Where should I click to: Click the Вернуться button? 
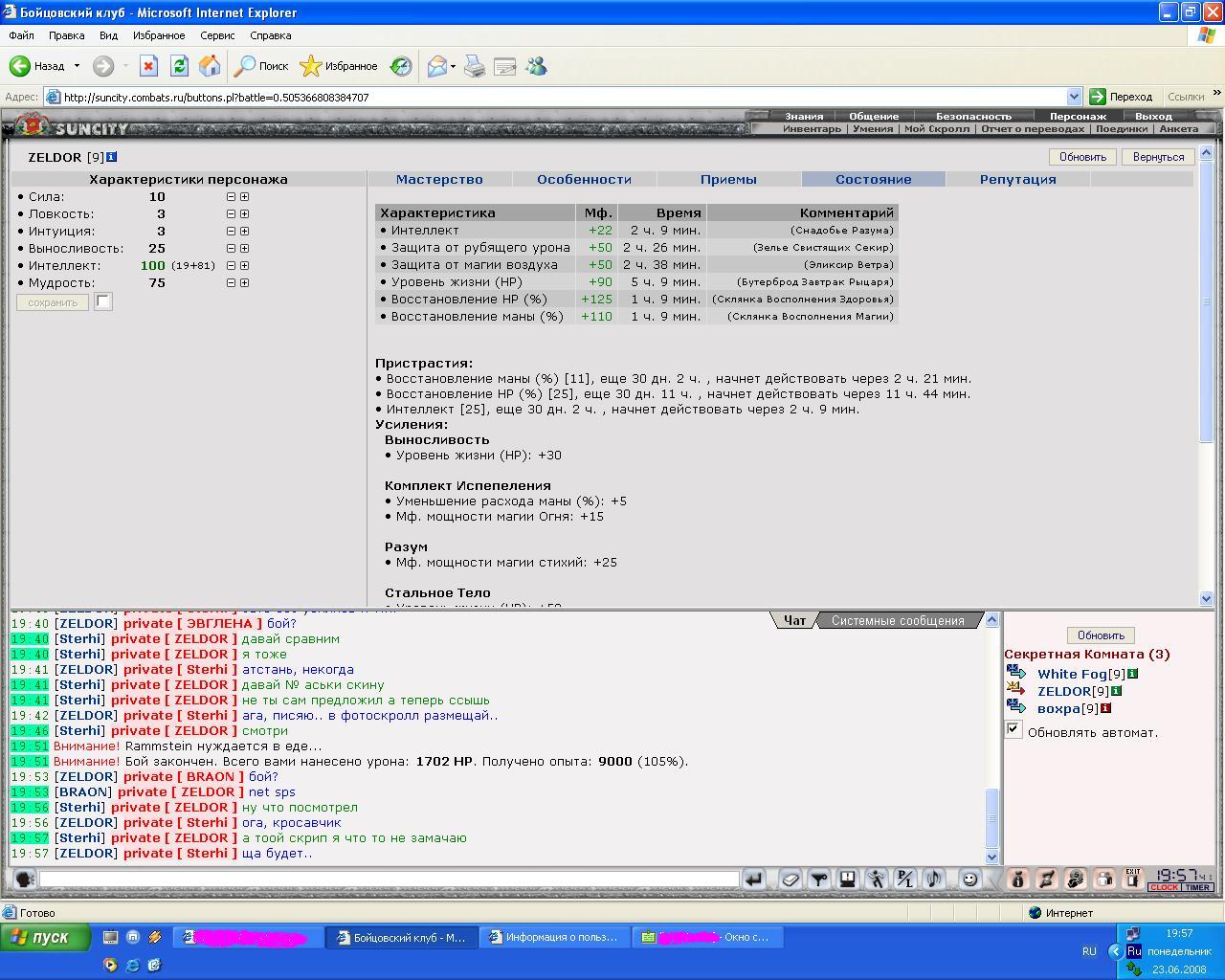tap(1158, 157)
